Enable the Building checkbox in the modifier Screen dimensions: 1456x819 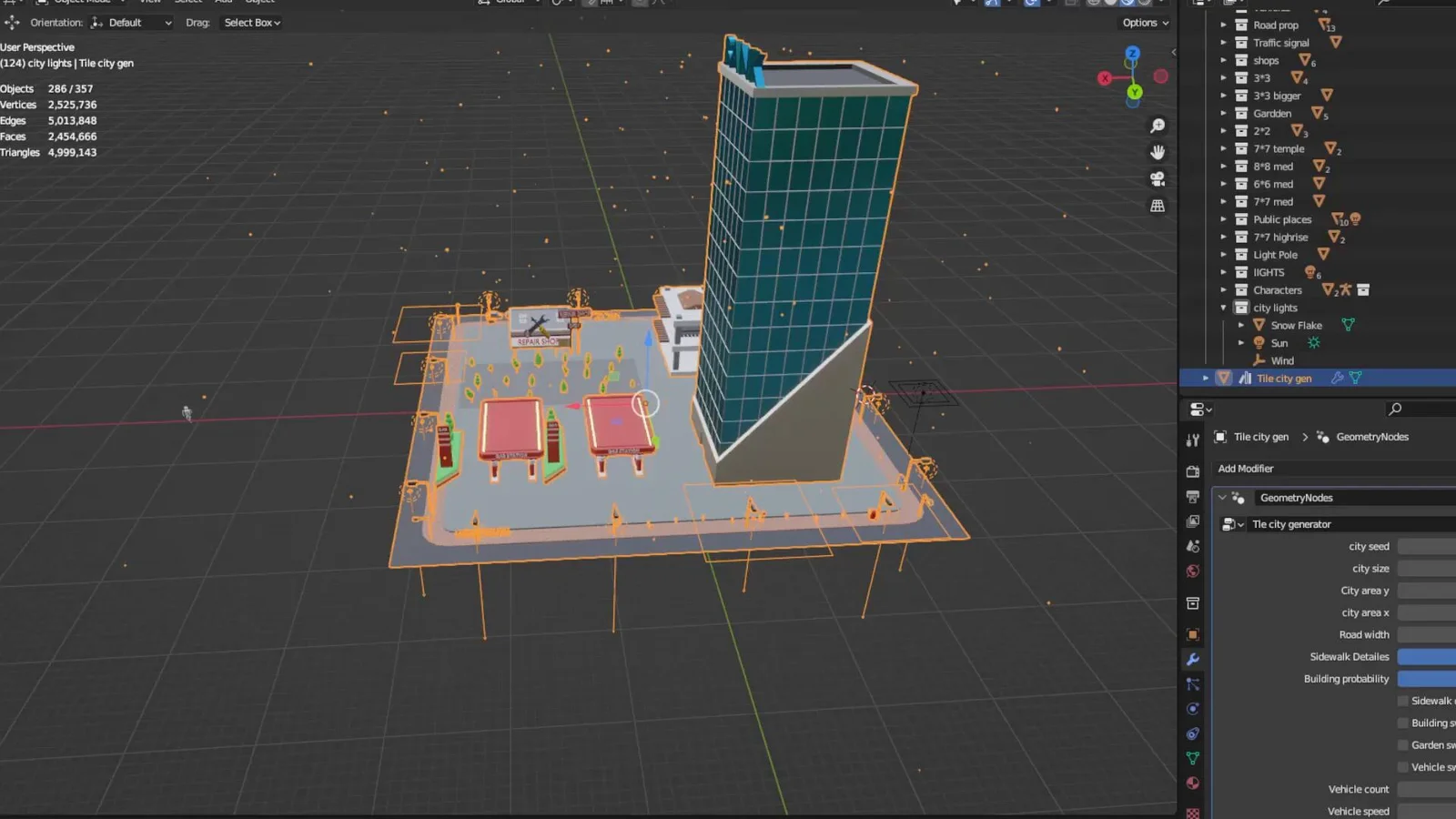(x=1403, y=723)
